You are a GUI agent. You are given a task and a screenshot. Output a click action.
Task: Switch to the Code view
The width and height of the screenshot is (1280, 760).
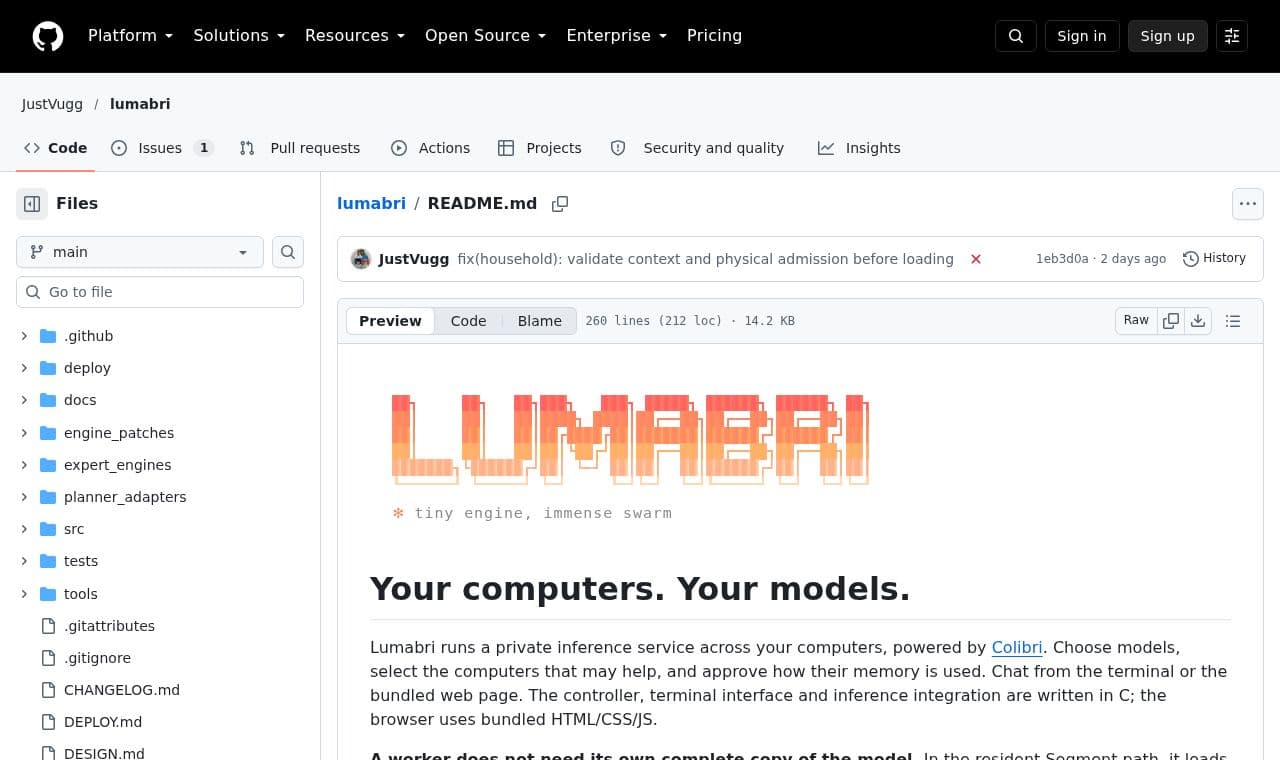point(468,321)
